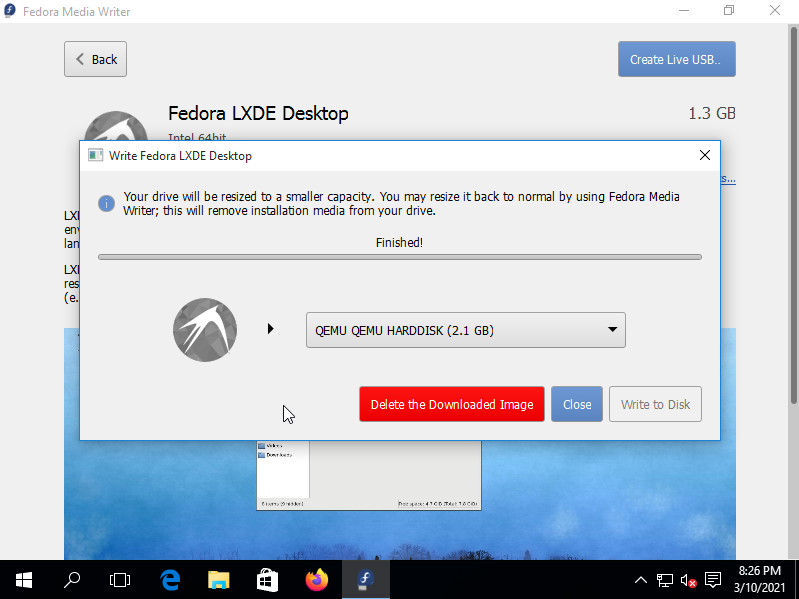
Task: Click the info icon beside resize notice
Action: pyautogui.click(x=106, y=204)
